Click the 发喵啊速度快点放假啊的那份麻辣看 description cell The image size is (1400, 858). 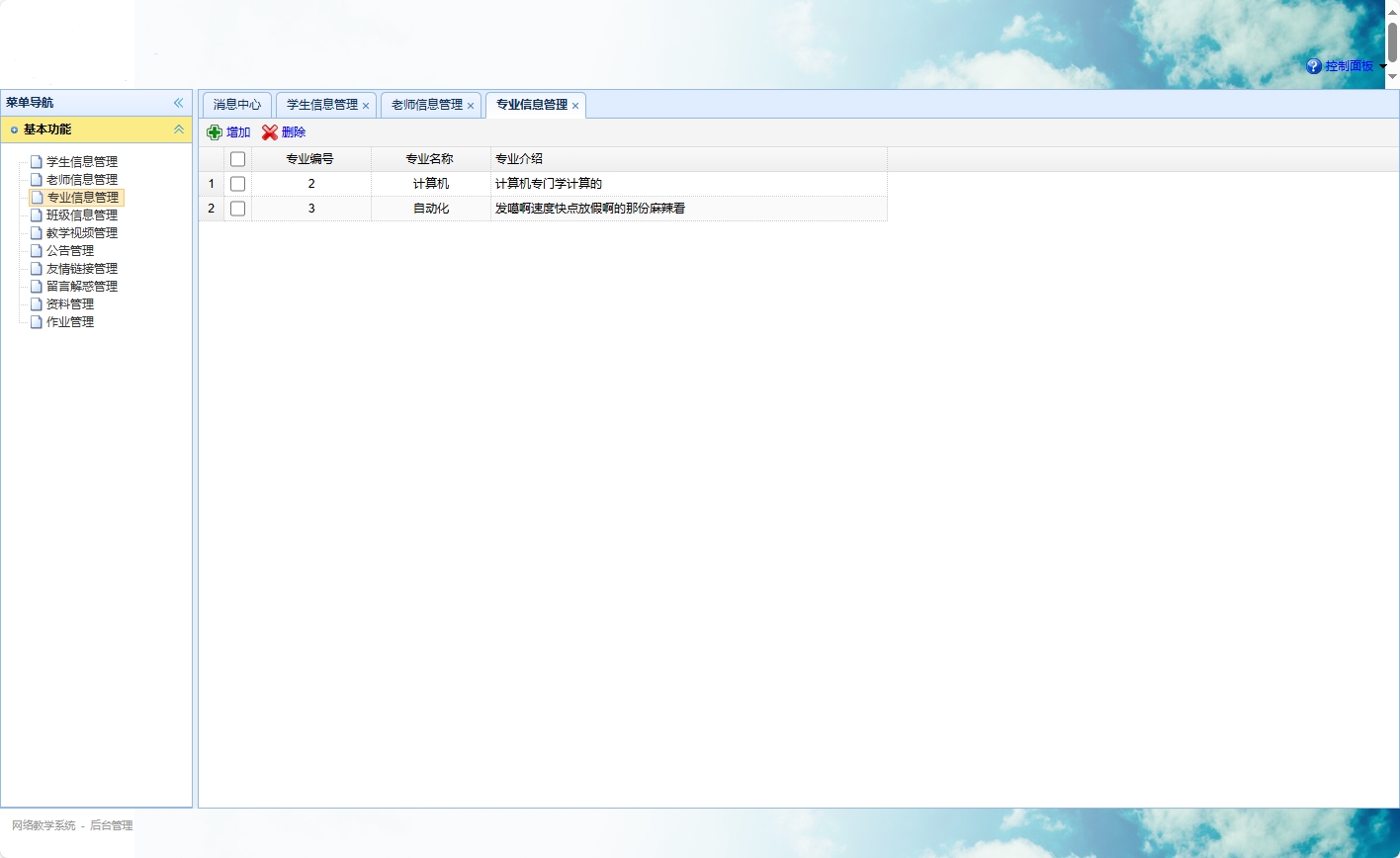(x=689, y=209)
